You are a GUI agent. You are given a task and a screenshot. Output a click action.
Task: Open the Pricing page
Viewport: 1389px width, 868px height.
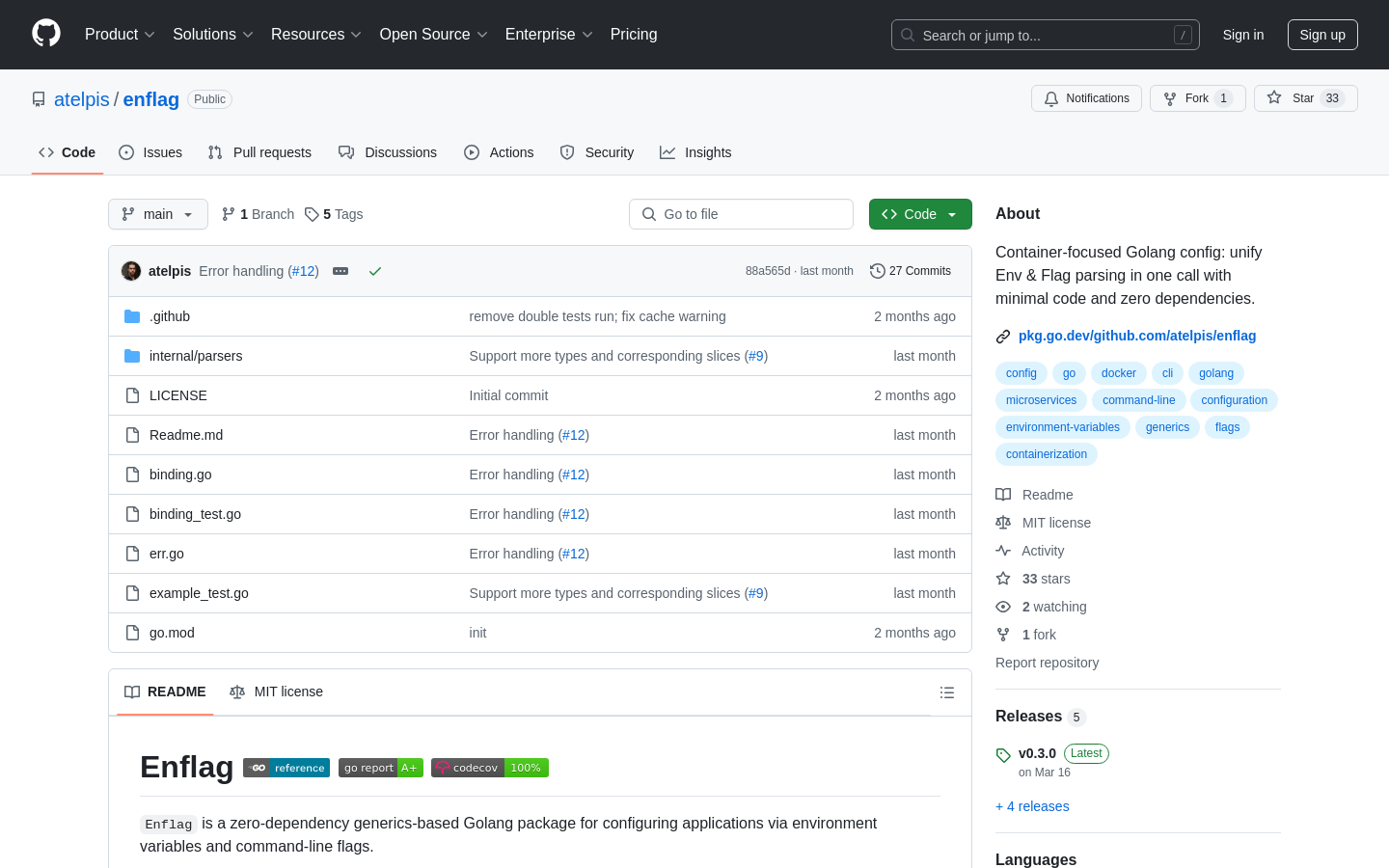pos(634,35)
